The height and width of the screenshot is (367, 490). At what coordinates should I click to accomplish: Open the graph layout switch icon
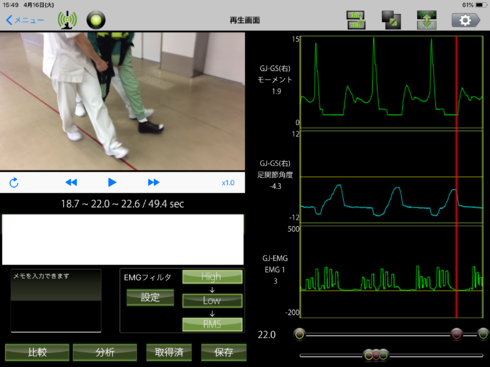tap(356, 20)
